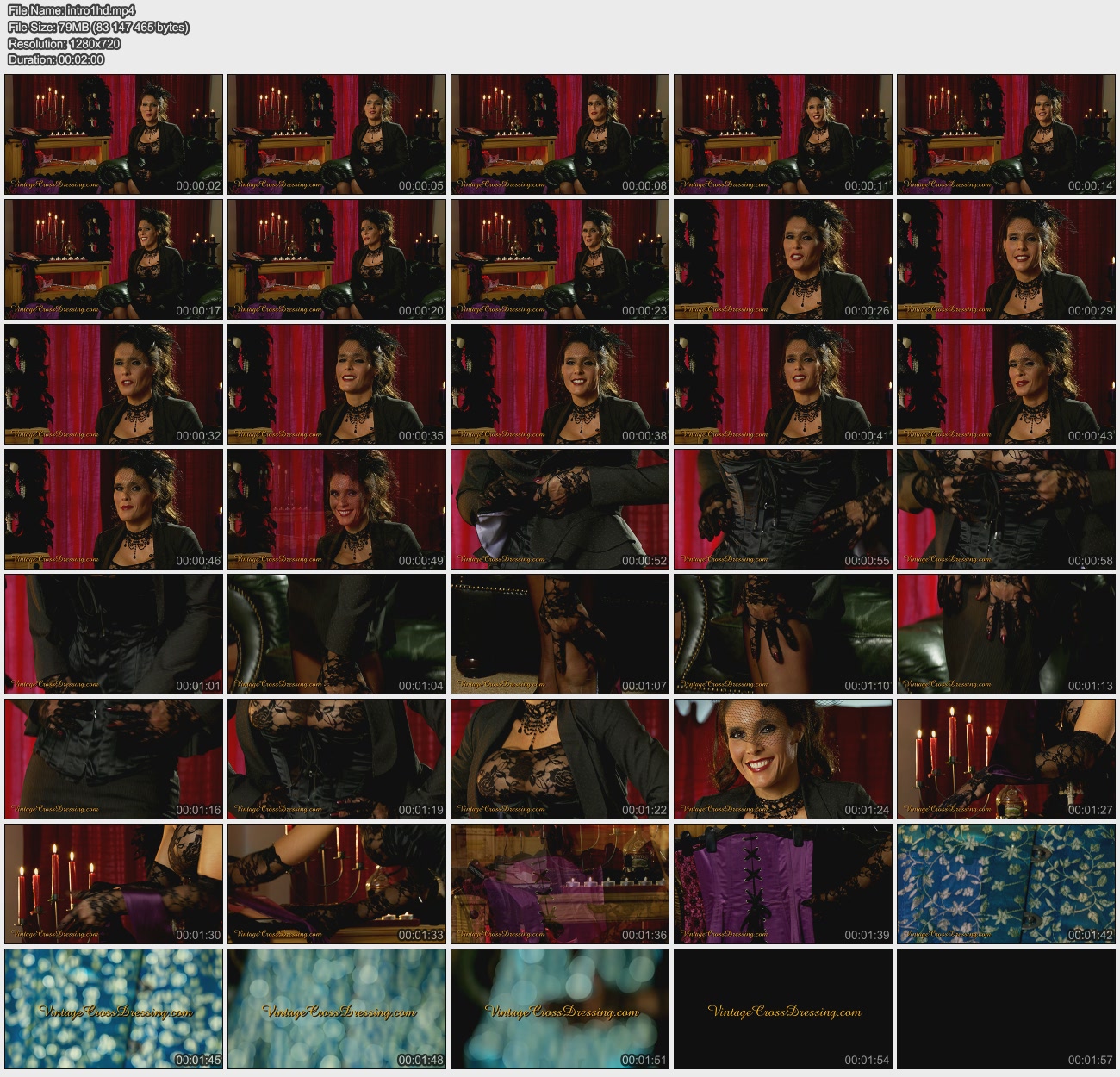Click the thumbnail at 00:01:07
The width and height of the screenshot is (1120, 1077).
pyautogui.click(x=560, y=634)
